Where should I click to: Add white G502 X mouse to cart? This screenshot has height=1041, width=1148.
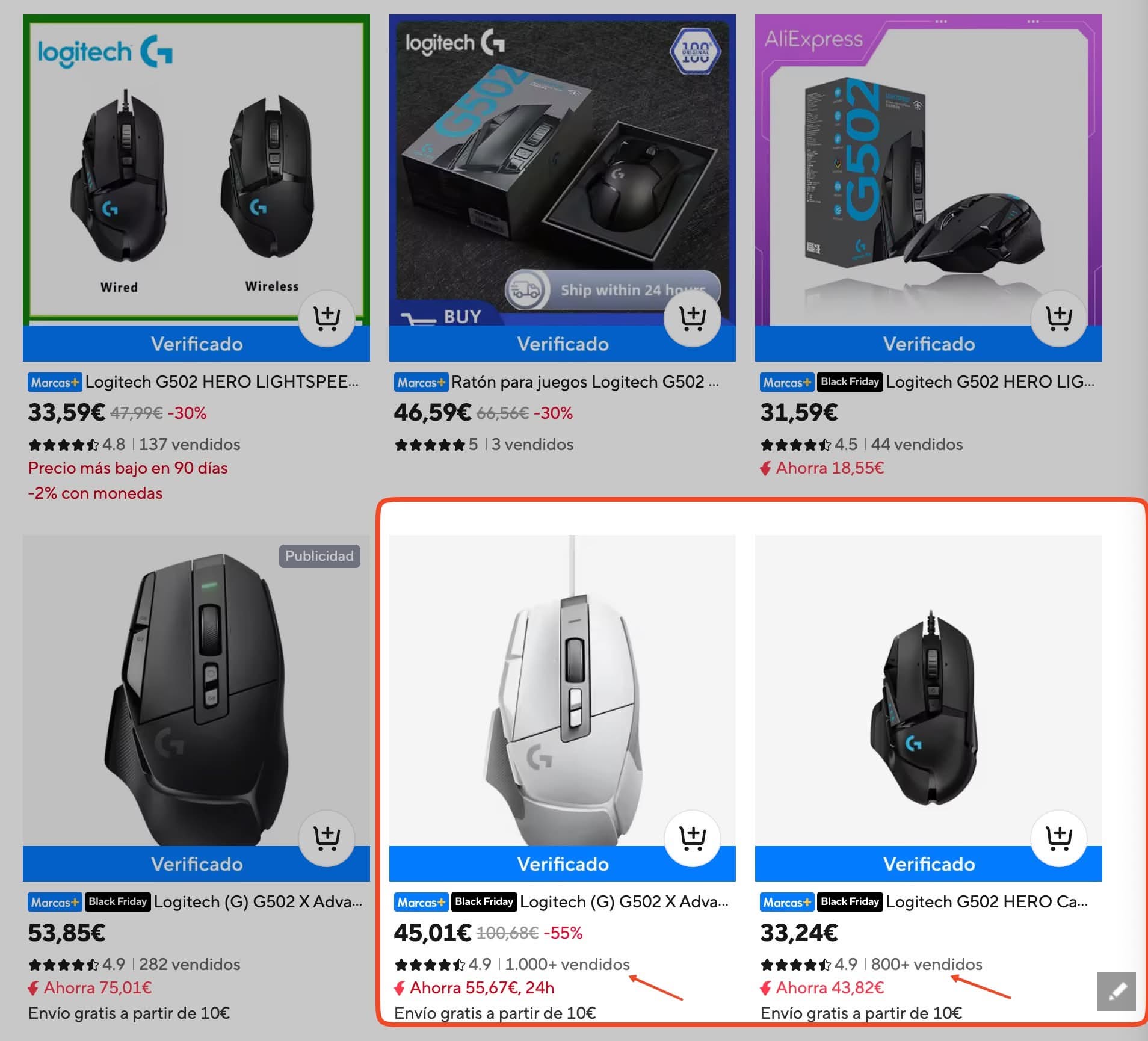point(693,839)
